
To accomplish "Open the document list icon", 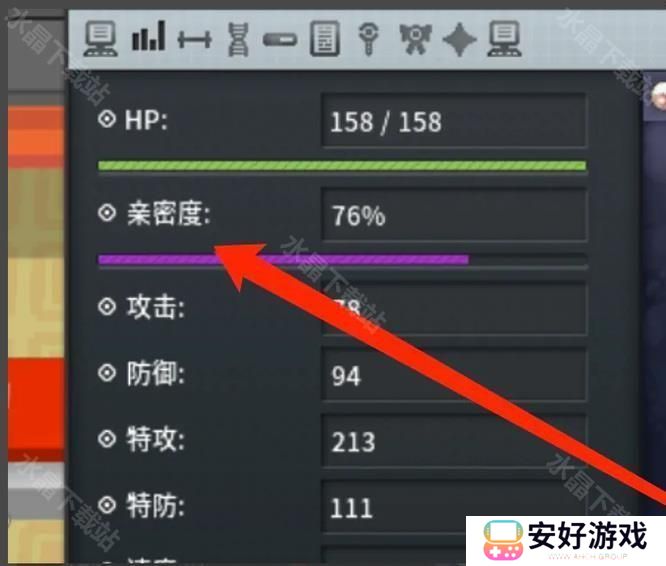I will click(325, 39).
